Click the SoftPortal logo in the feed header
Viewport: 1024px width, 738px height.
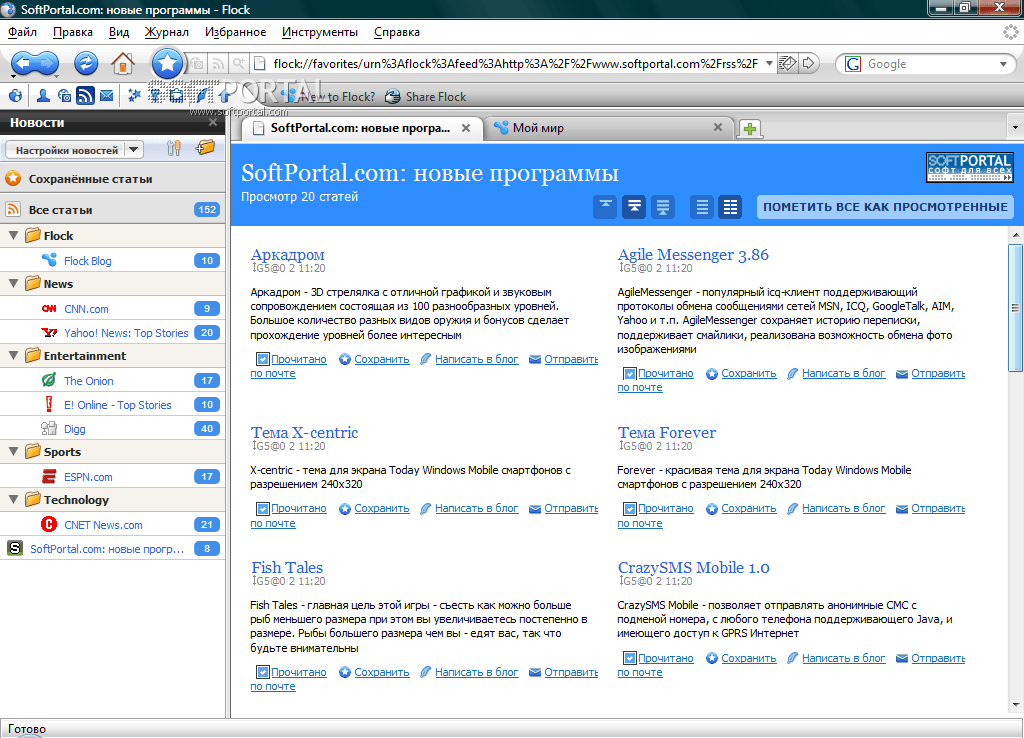pyautogui.click(x=970, y=167)
